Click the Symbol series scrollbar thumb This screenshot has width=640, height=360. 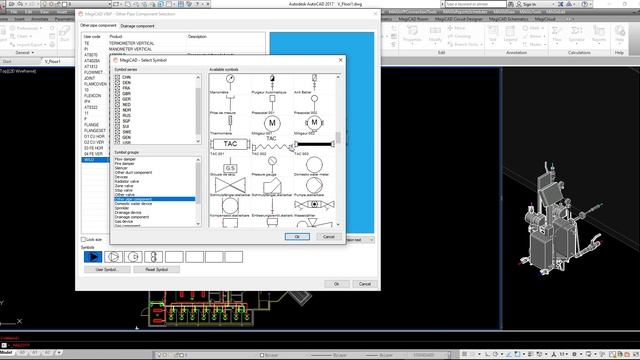point(198,110)
